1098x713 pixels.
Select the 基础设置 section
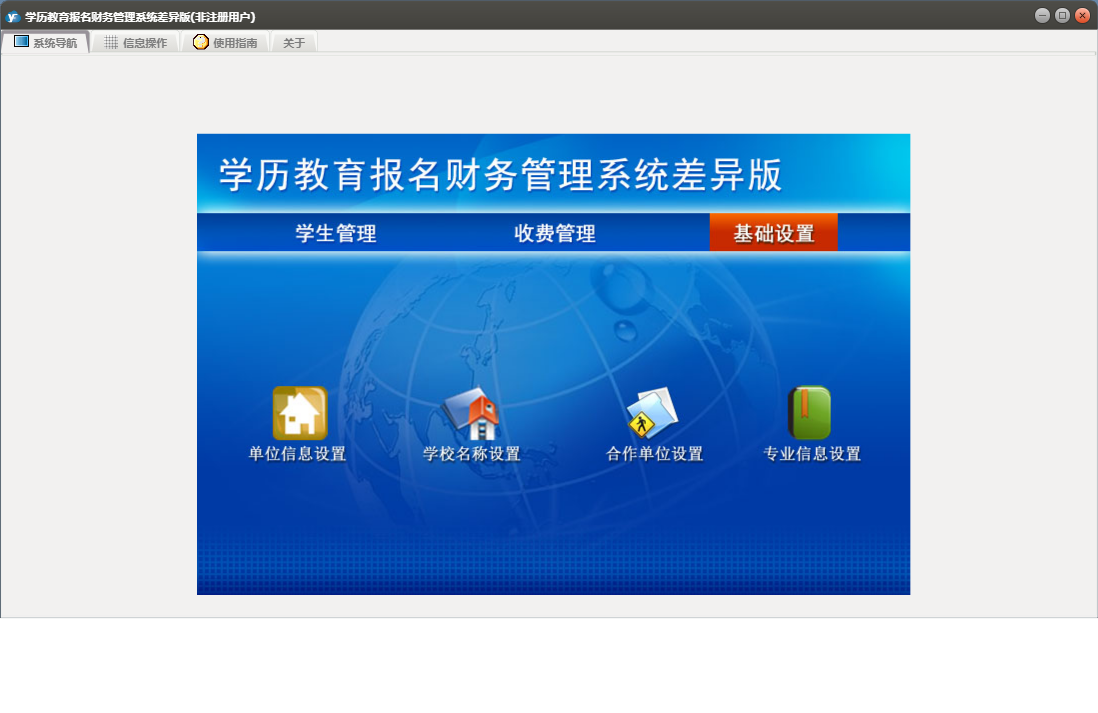pyautogui.click(x=774, y=233)
